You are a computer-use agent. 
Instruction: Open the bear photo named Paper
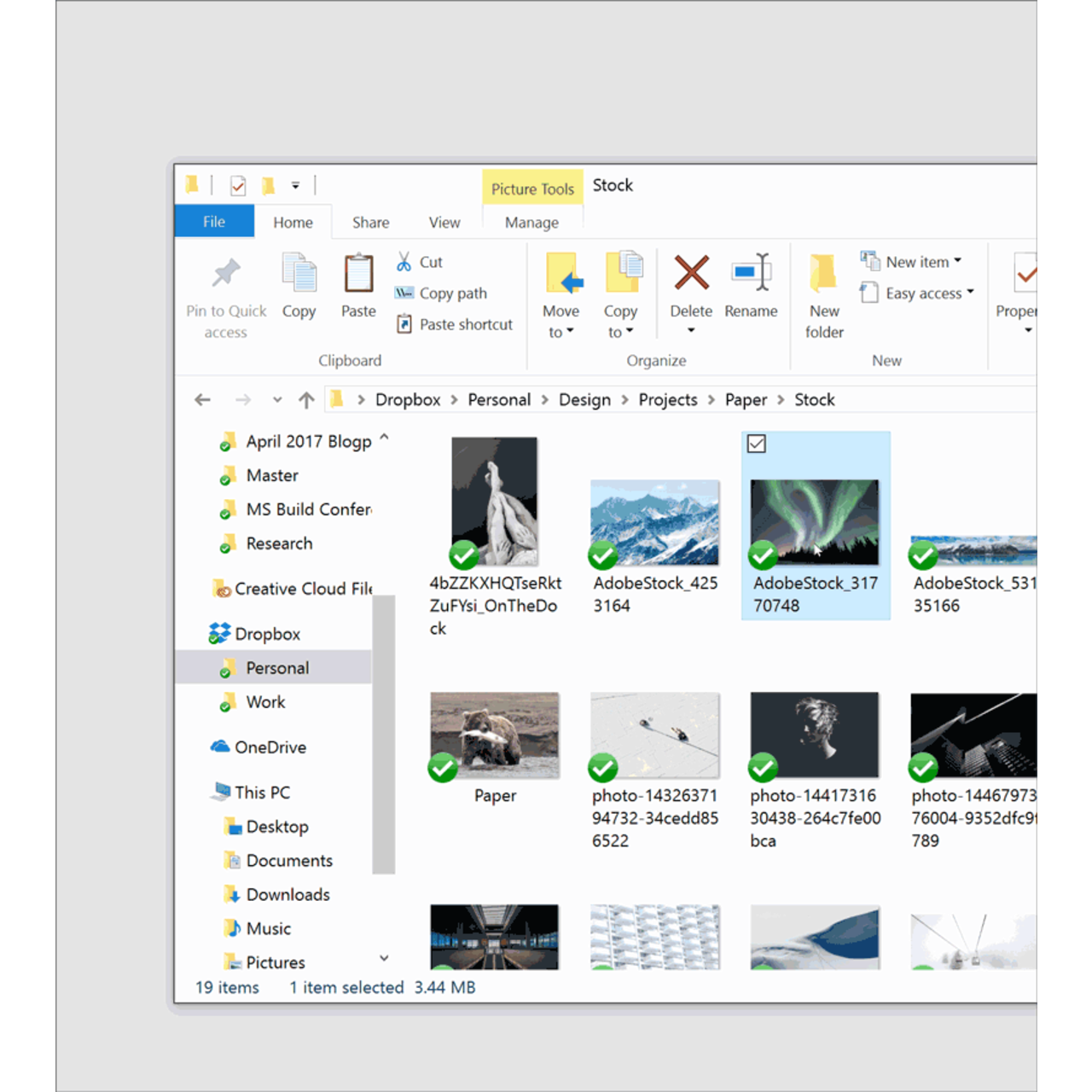[x=494, y=735]
